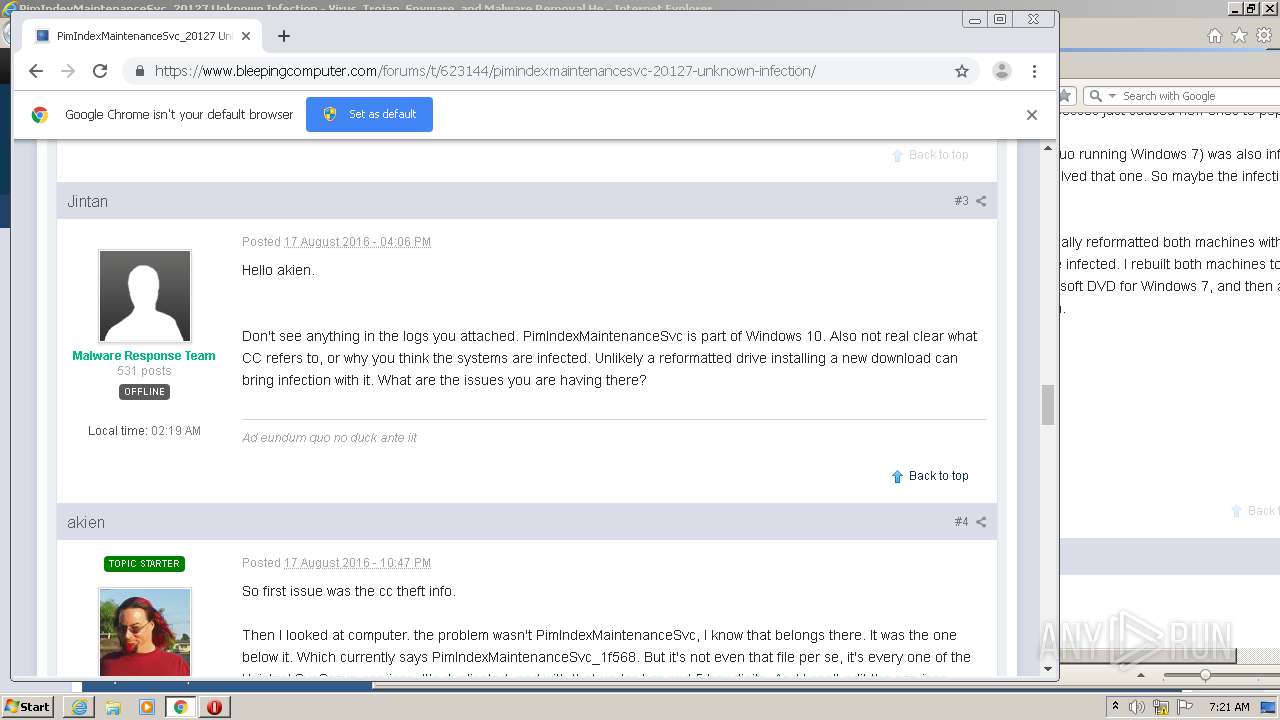
Task: Open Tools gear in background browser
Action: [1264, 36]
